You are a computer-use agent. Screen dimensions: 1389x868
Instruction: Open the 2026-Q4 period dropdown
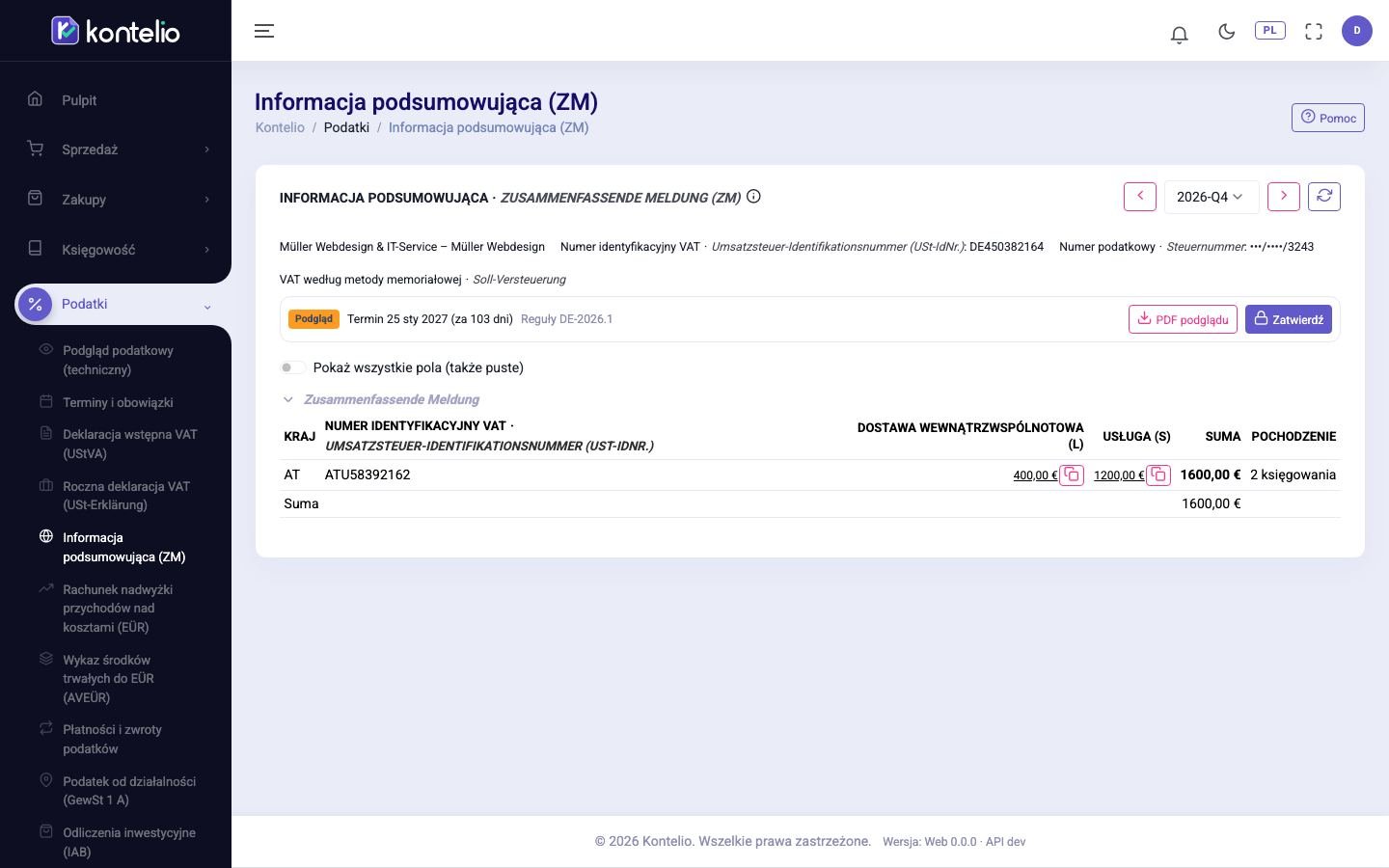coord(1210,197)
